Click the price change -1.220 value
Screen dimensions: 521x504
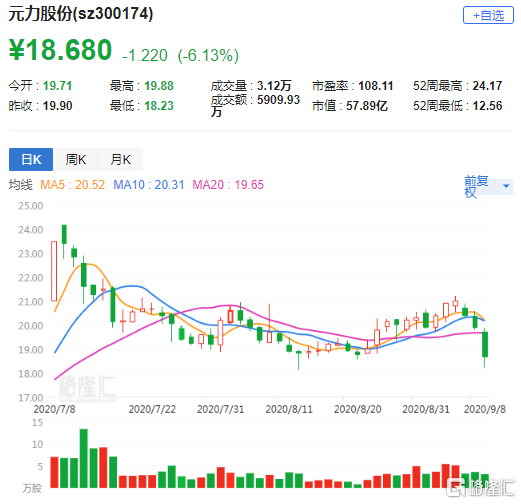(x=145, y=55)
